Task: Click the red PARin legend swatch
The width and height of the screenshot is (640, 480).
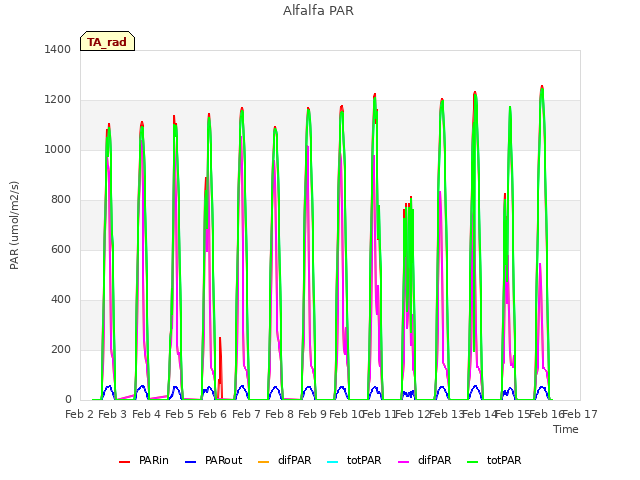Action: [x=124, y=462]
